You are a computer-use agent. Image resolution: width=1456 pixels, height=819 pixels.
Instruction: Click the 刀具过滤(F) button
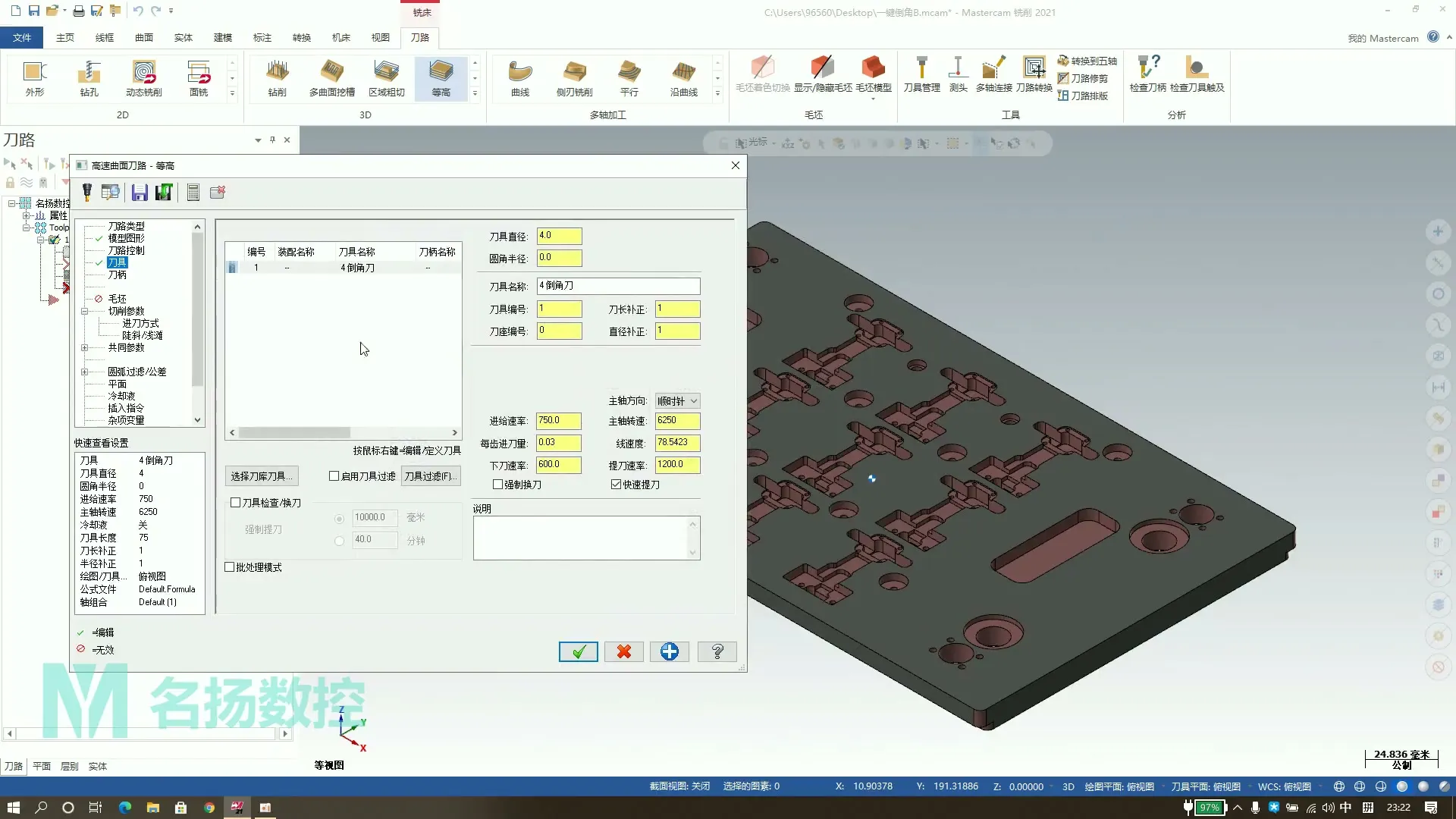[x=430, y=476]
